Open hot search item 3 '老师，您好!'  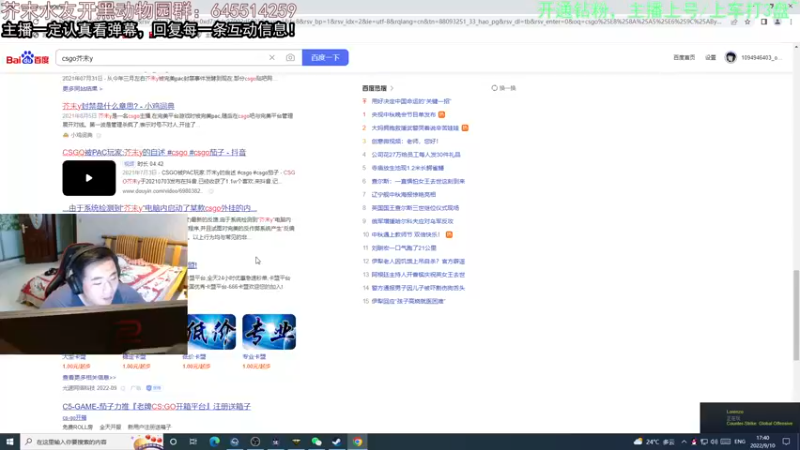tap(405, 141)
